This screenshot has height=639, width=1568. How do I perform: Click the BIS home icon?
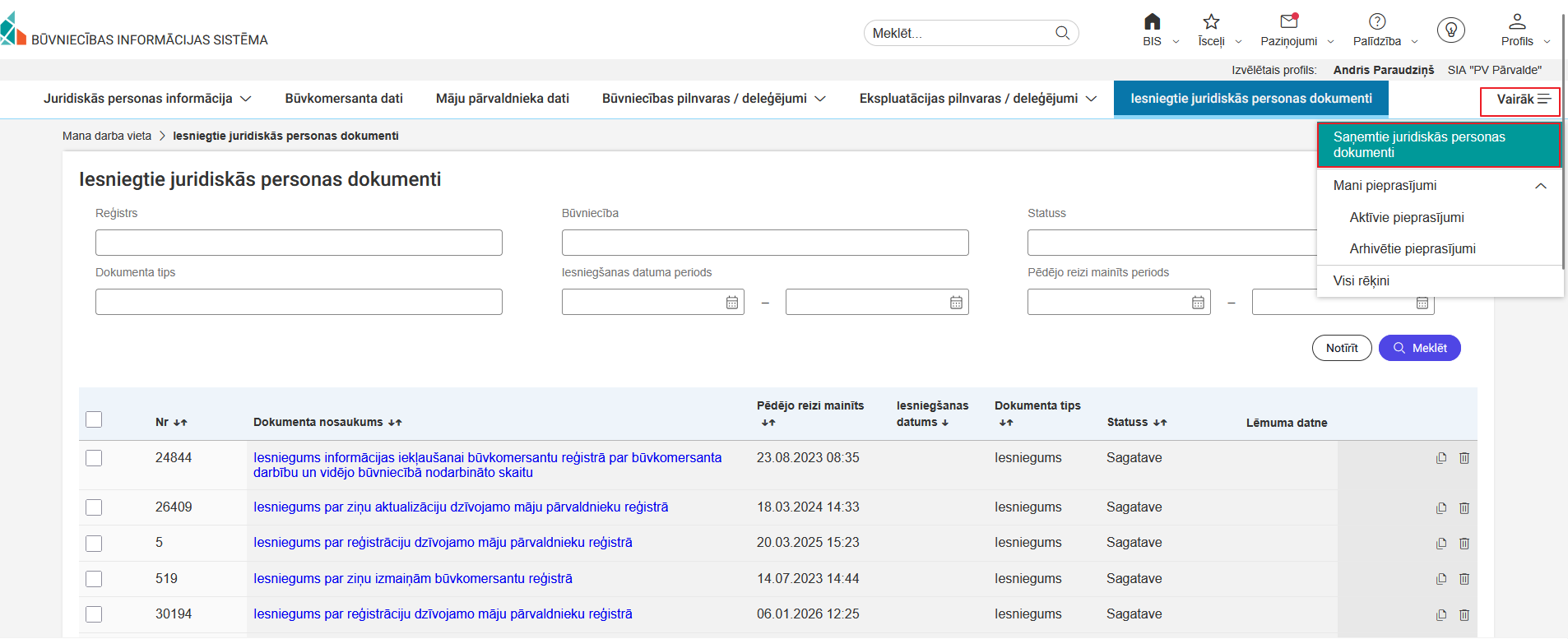pyautogui.click(x=1152, y=22)
